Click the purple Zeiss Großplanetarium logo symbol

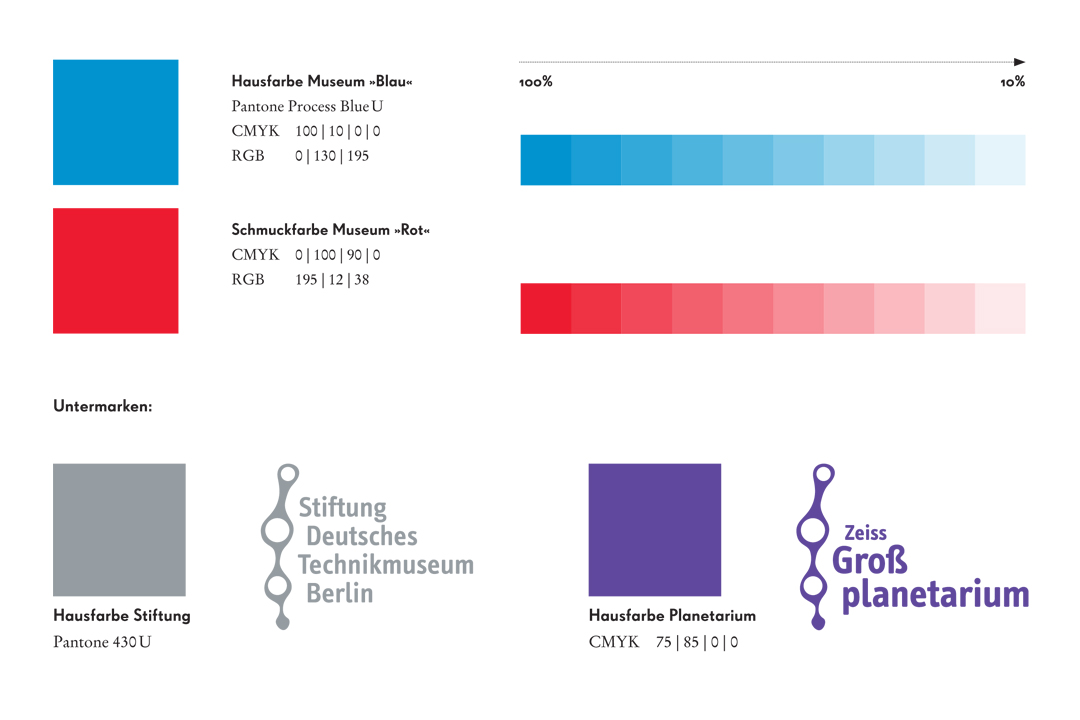[x=816, y=546]
